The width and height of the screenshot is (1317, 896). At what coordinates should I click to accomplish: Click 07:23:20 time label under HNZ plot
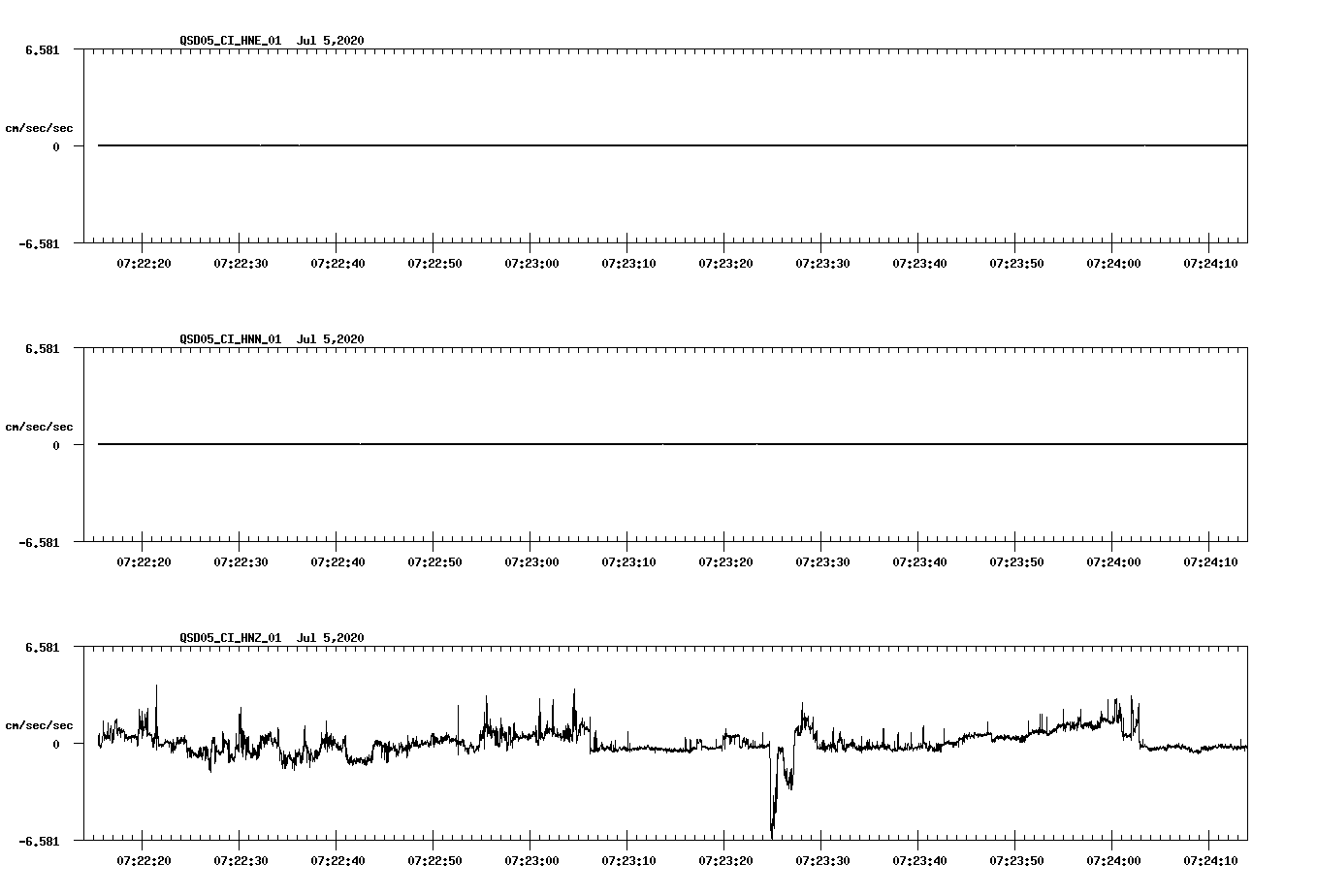tap(725, 860)
